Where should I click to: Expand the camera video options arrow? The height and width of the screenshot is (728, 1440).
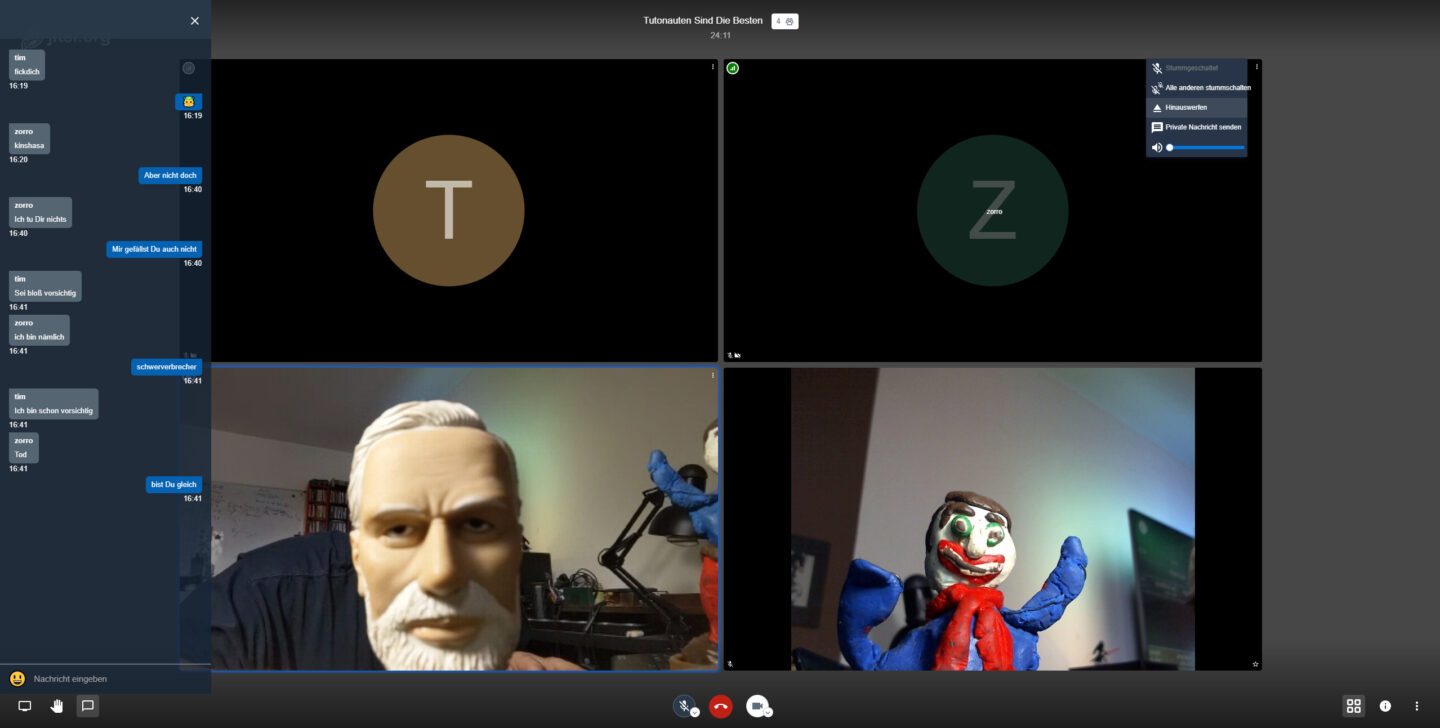(768, 713)
